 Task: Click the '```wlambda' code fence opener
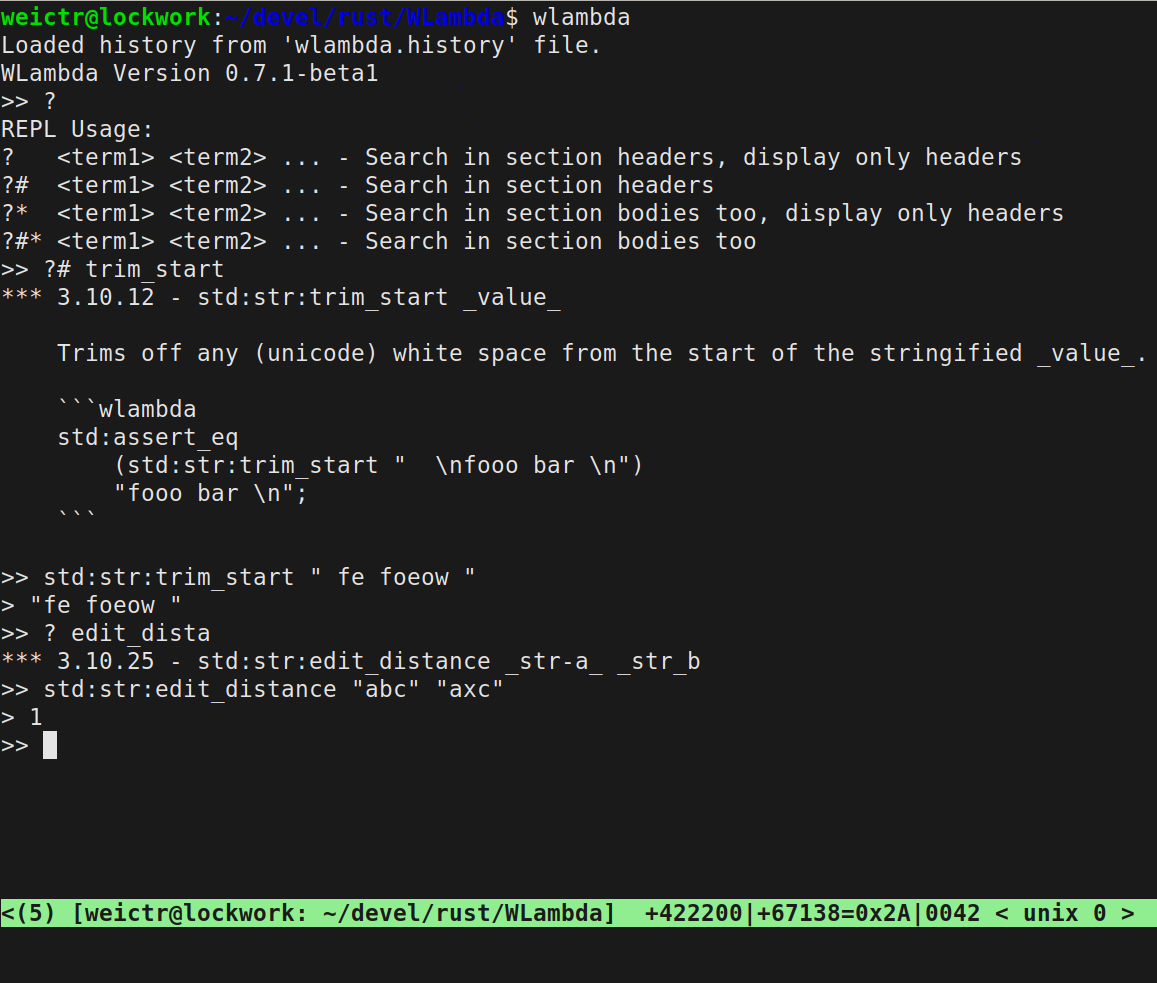point(127,409)
